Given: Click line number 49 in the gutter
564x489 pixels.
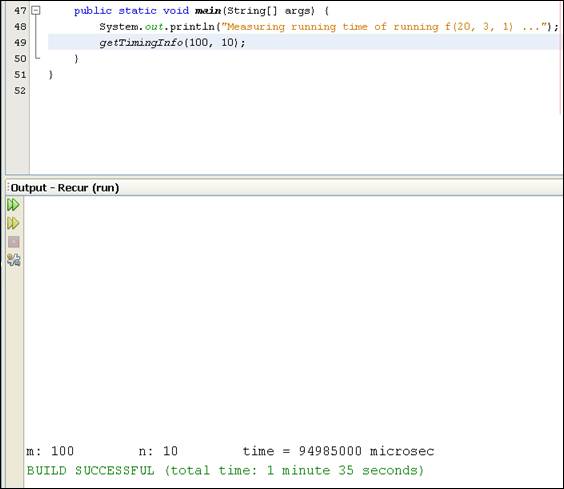Looking at the screenshot, I should tap(20, 42).
